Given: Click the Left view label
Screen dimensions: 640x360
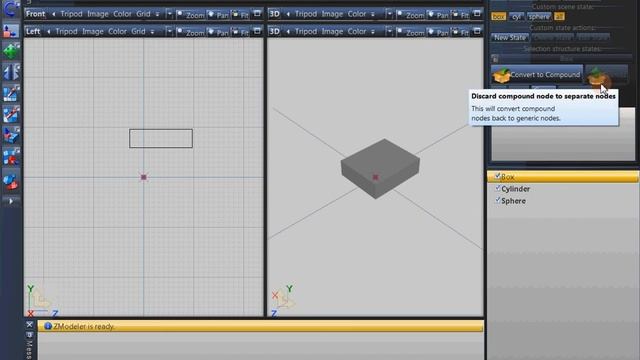Looking at the screenshot, I should [x=33, y=31].
